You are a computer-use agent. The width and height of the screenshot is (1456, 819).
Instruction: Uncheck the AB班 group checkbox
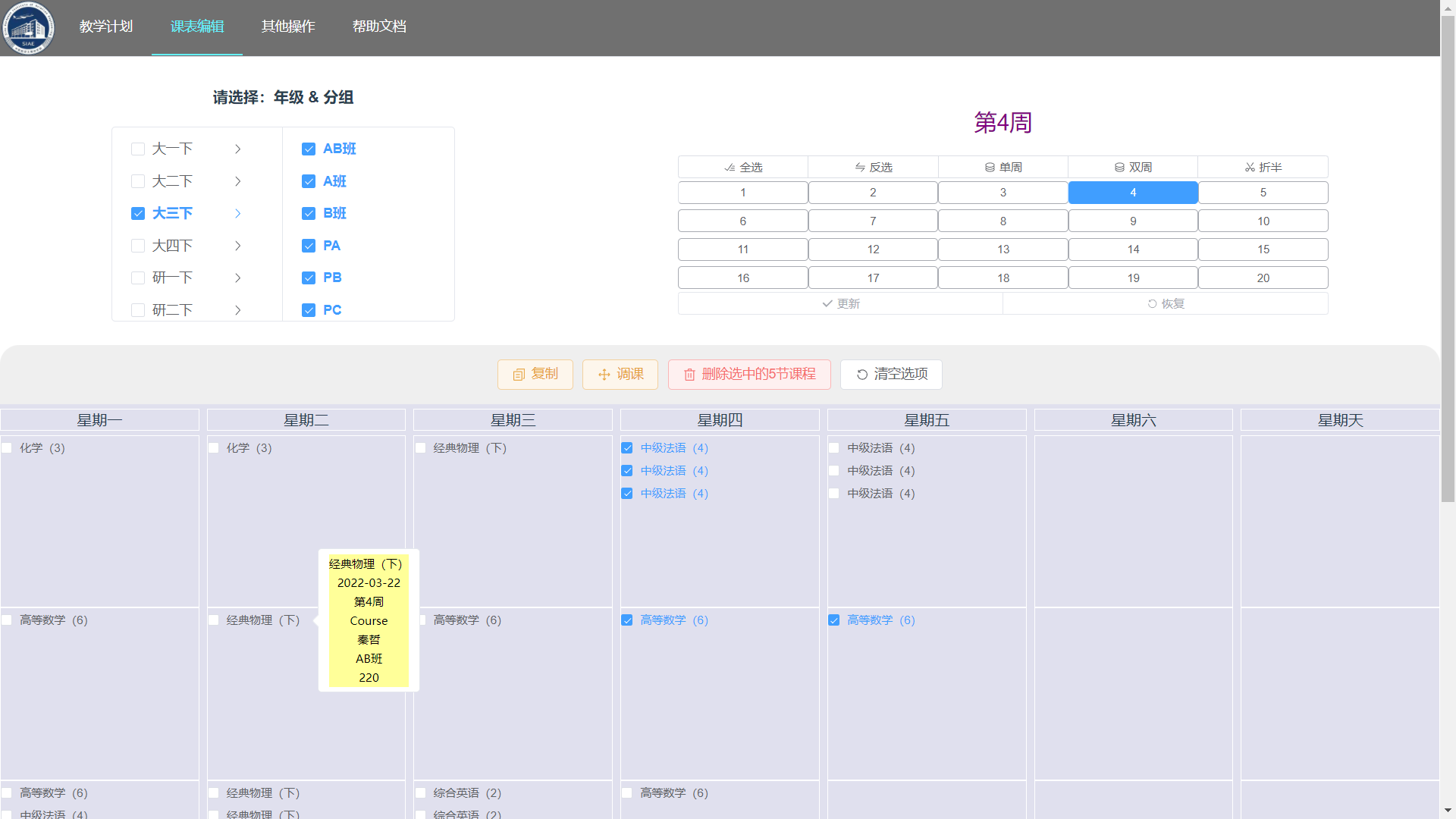click(309, 149)
